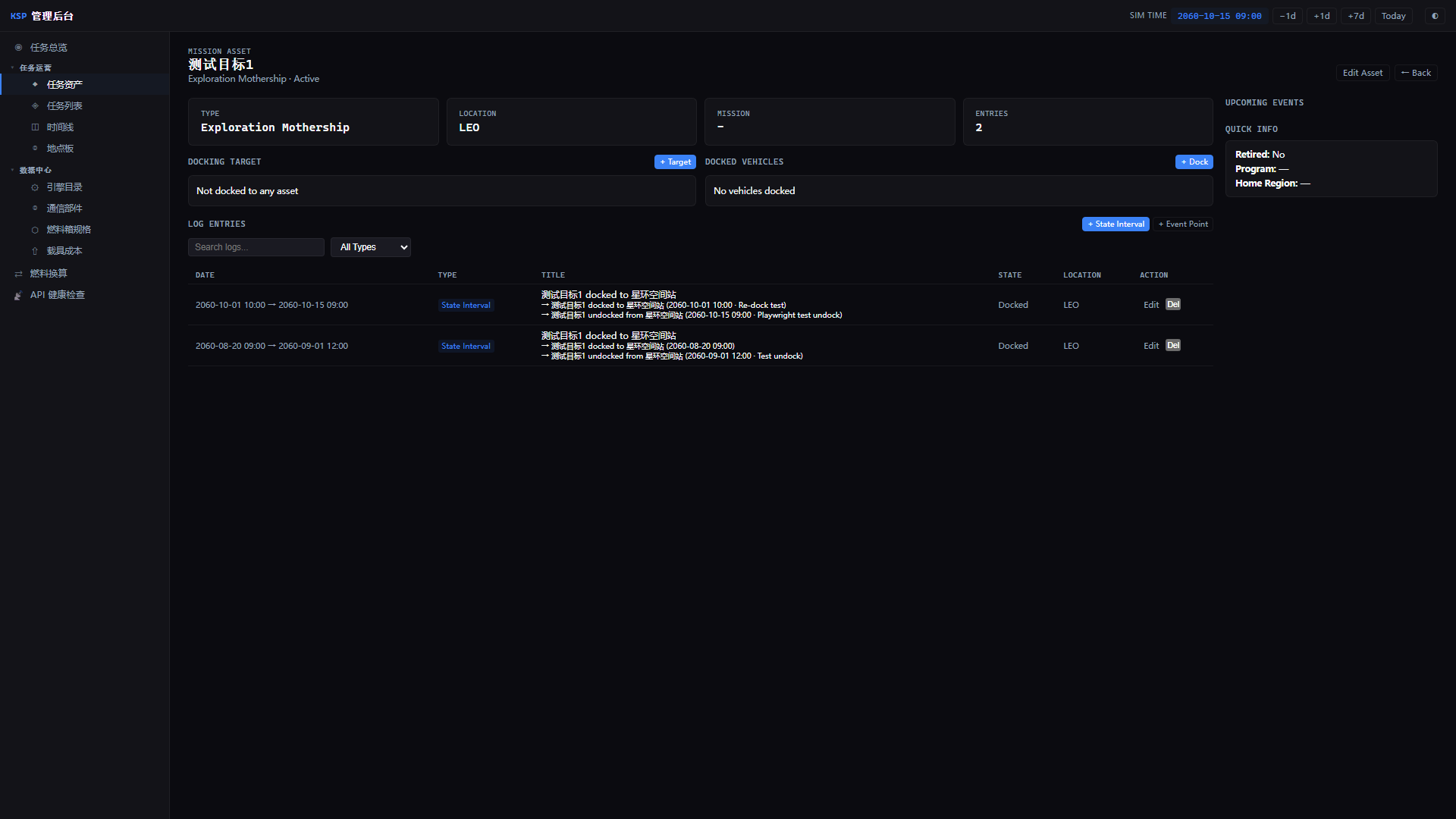Click the 'Not docked to any asset' box
Viewport: 1456px width, 819px height.
[442, 191]
